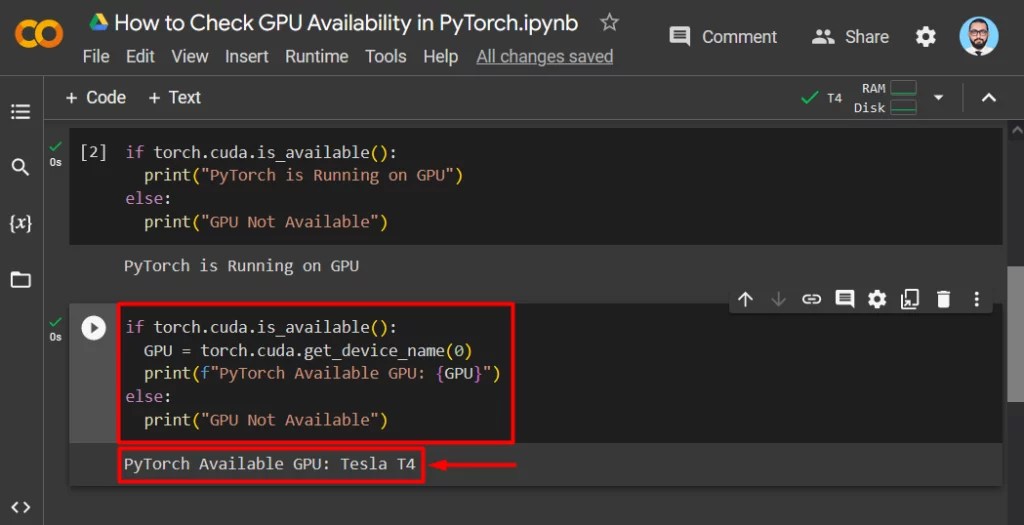The width and height of the screenshot is (1024, 525).
Task: Click the T4 RAM Disk resource indicator
Action: click(x=859, y=98)
